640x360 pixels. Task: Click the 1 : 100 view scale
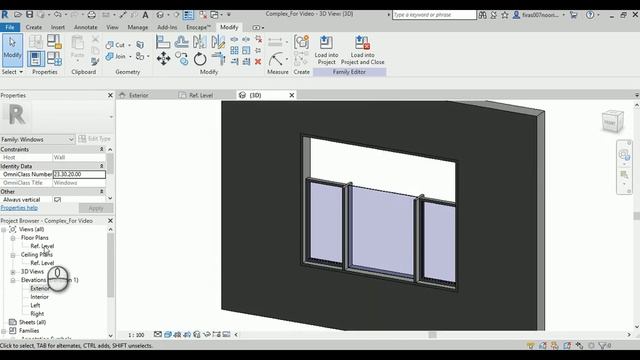click(x=136, y=335)
